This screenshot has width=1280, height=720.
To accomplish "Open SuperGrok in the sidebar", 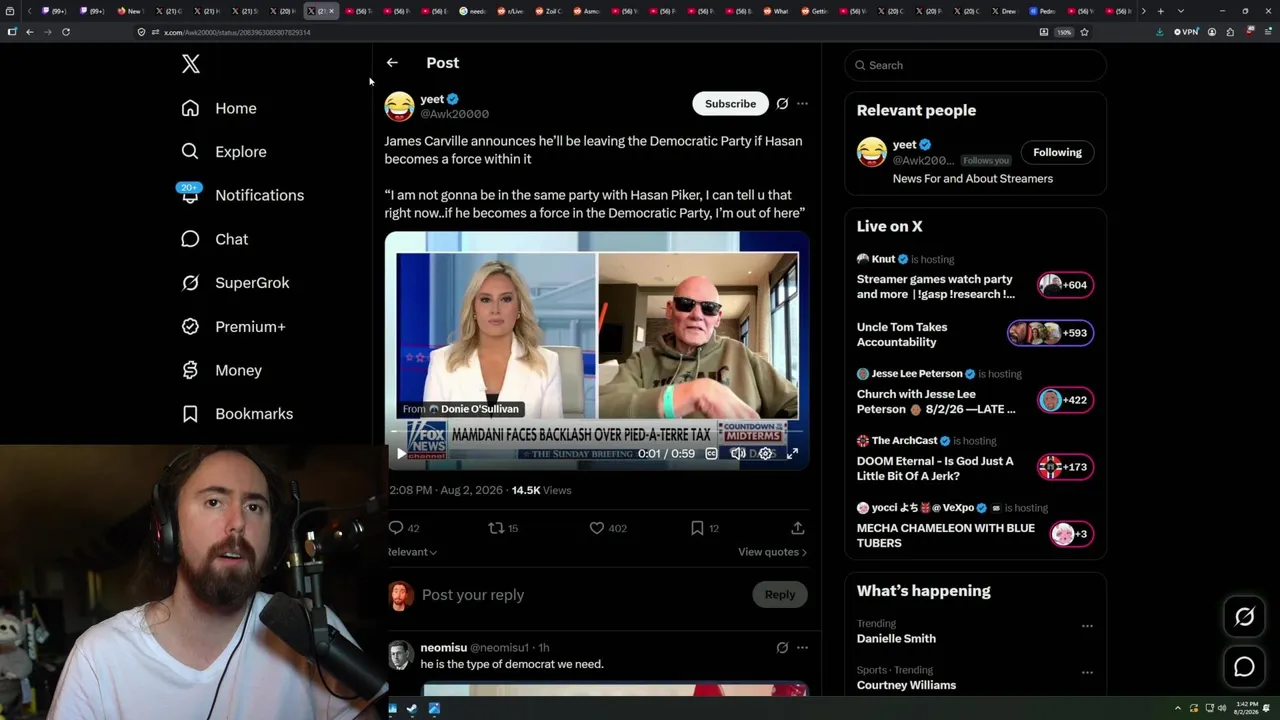I will [x=235, y=283].
